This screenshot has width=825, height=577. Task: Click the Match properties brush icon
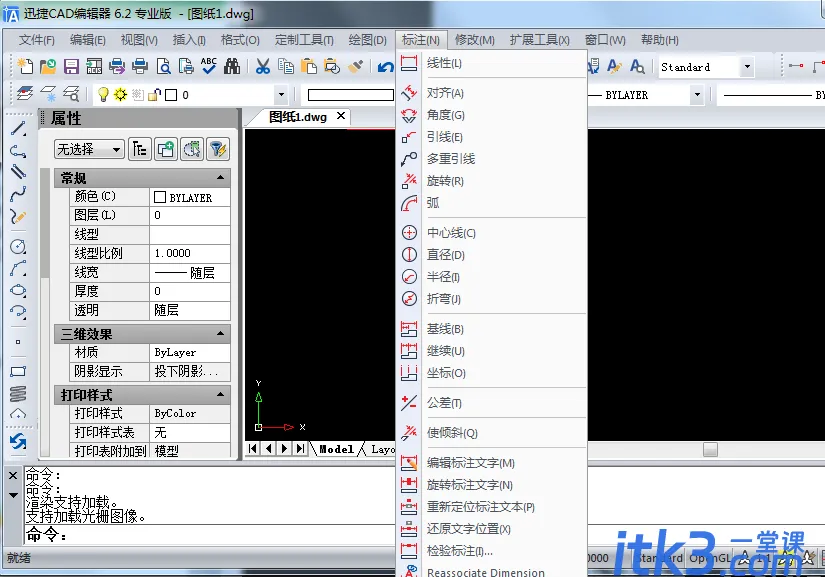(x=356, y=66)
